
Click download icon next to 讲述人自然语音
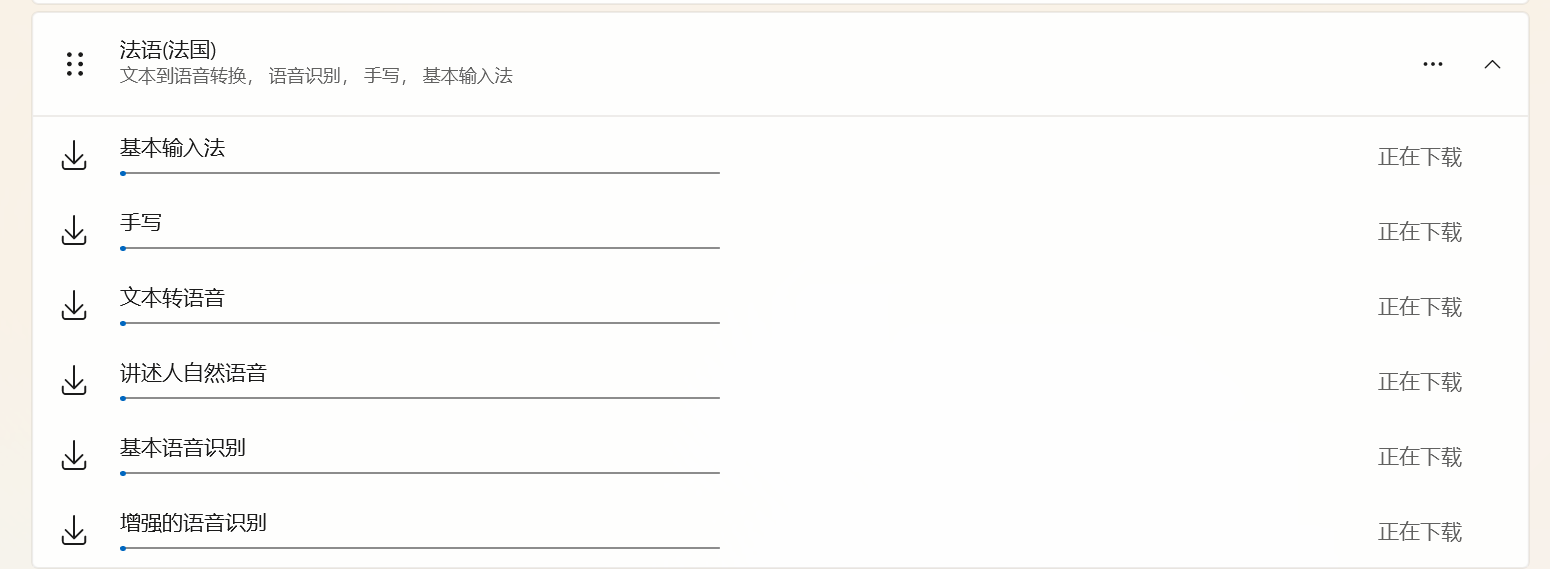pos(74,381)
